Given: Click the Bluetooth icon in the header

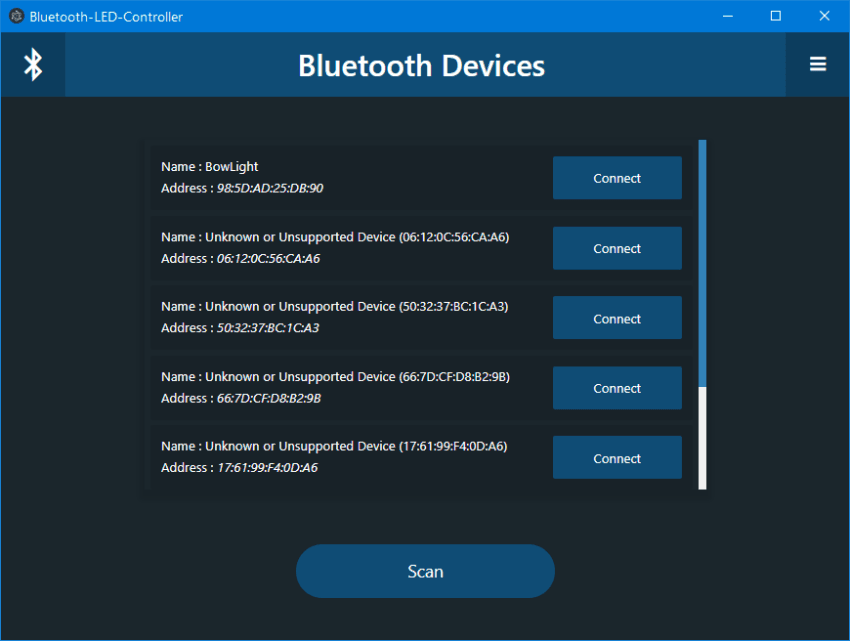Looking at the screenshot, I should point(32,64).
